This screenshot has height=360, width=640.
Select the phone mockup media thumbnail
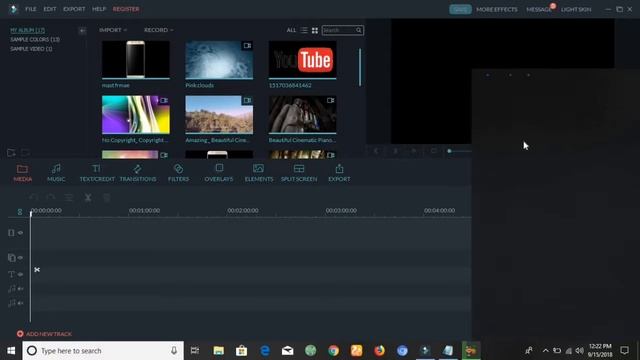point(136,60)
